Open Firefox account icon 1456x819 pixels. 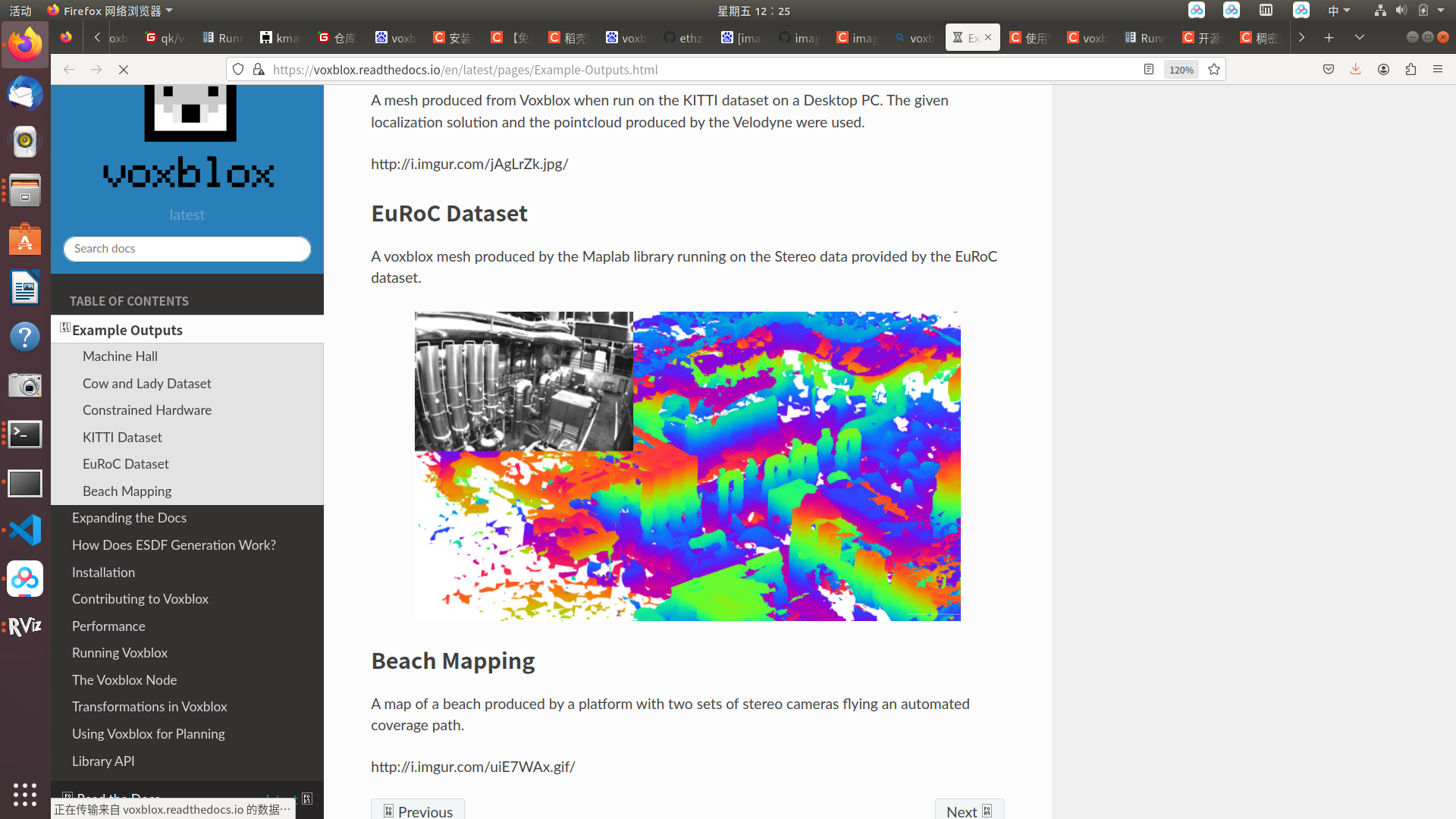1383,70
